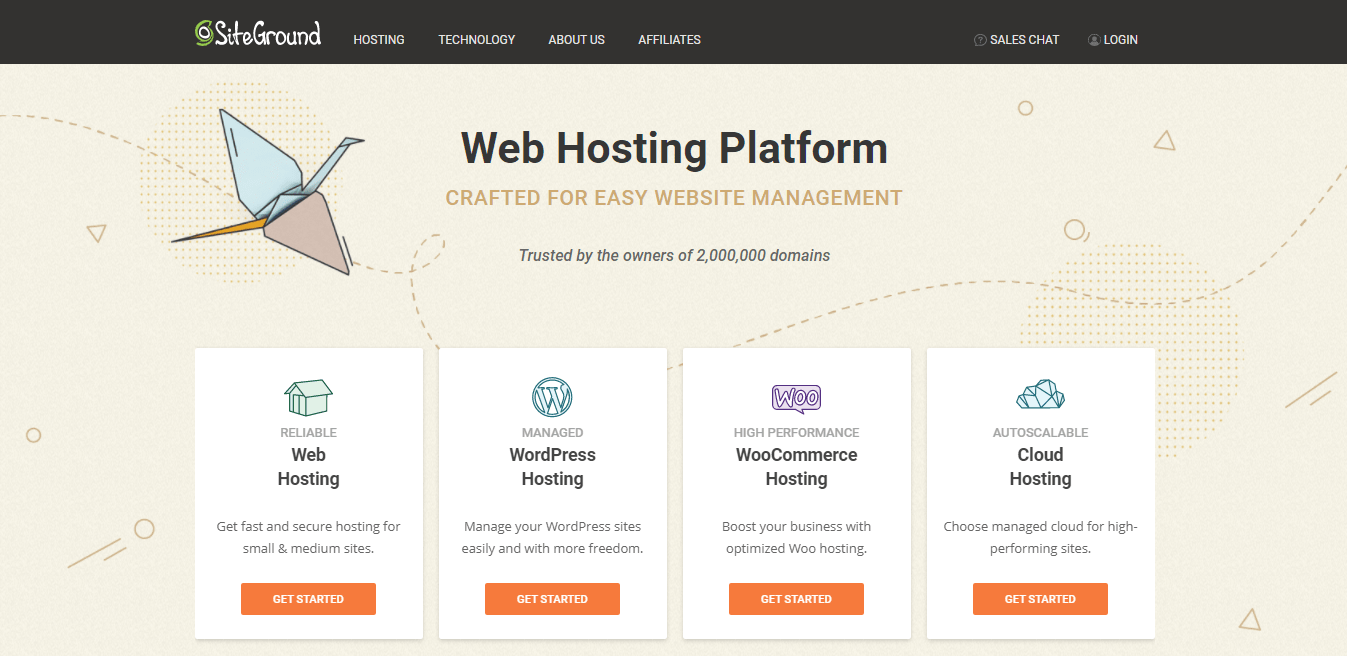Screen dimensions: 1347x656
Task: Click 'Crafted for easy website management' subtitle
Action: 674,198
